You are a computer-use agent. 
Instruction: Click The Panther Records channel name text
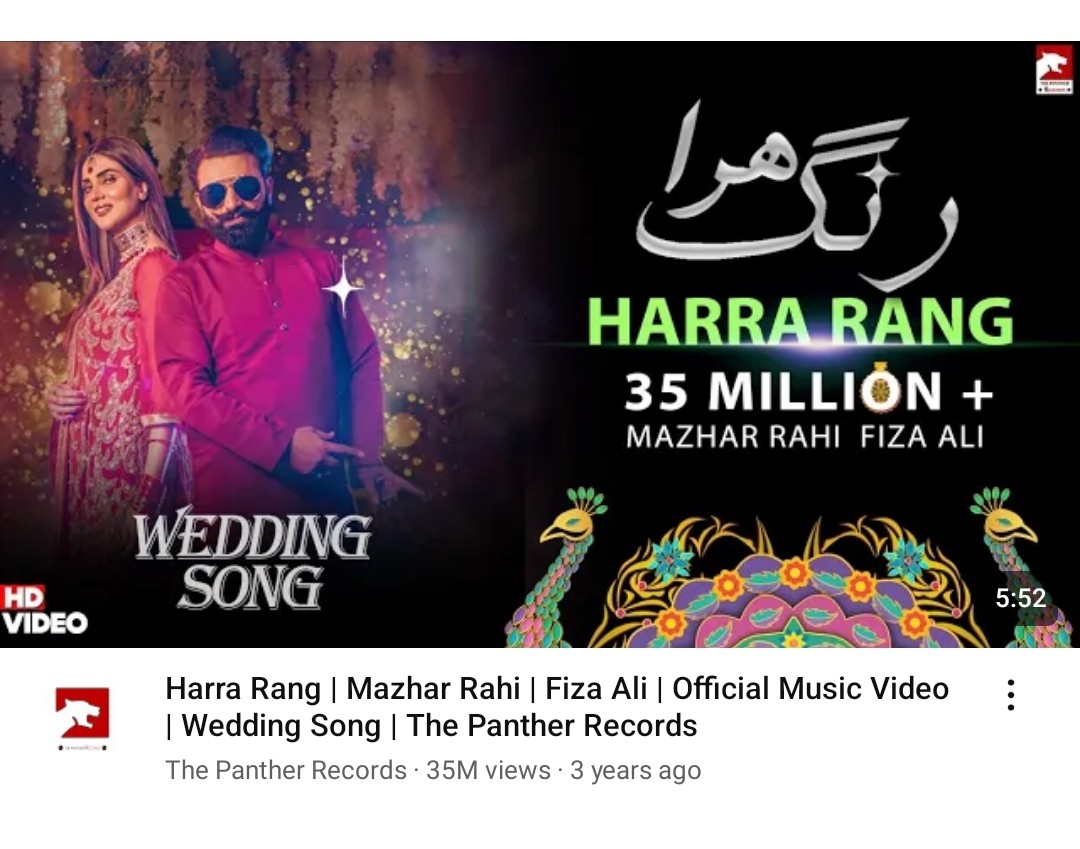pyautogui.click(x=286, y=771)
